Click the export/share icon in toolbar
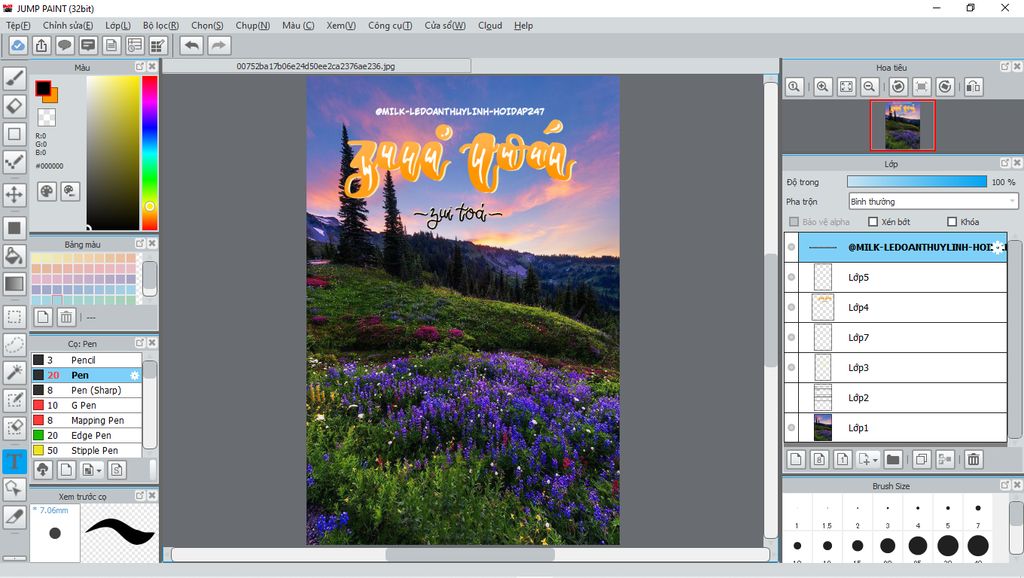The width and height of the screenshot is (1024, 578). (x=41, y=46)
